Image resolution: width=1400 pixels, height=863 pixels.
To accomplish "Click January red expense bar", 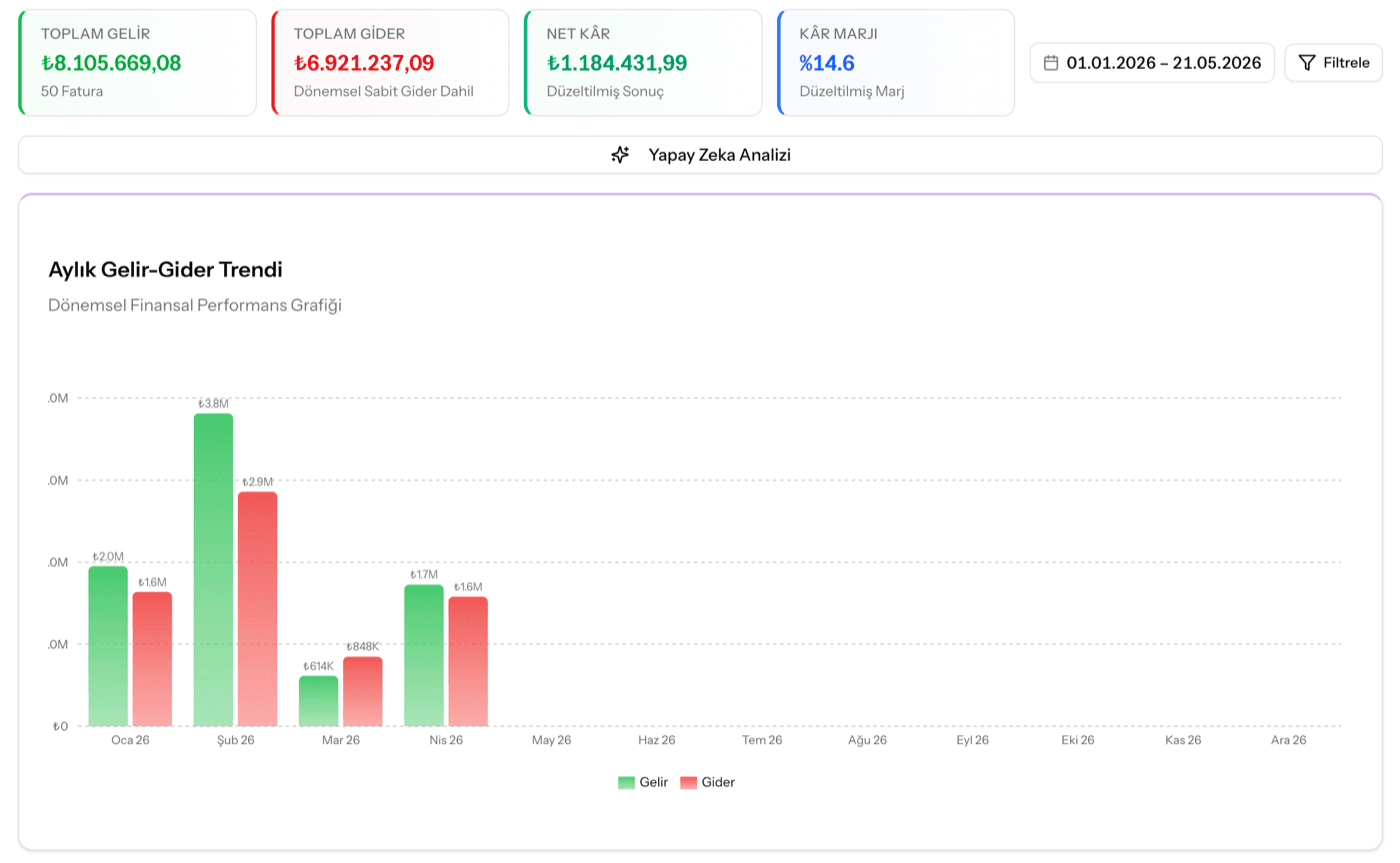I will [x=152, y=659].
